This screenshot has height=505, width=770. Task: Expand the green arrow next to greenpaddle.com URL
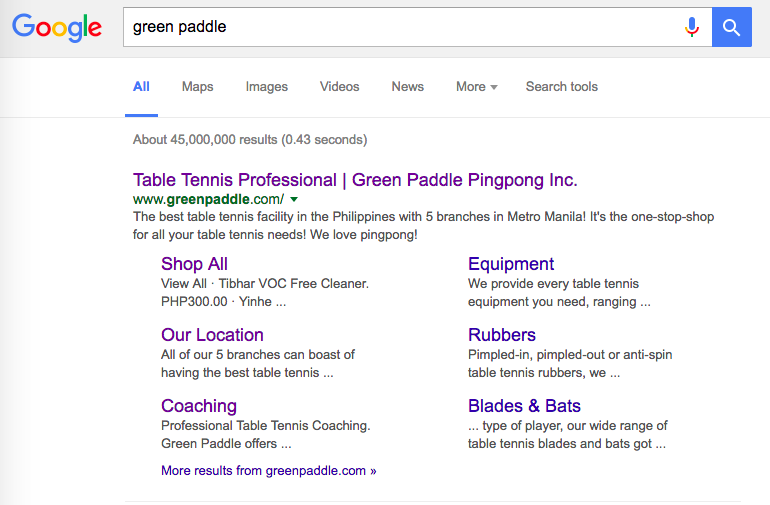294,199
